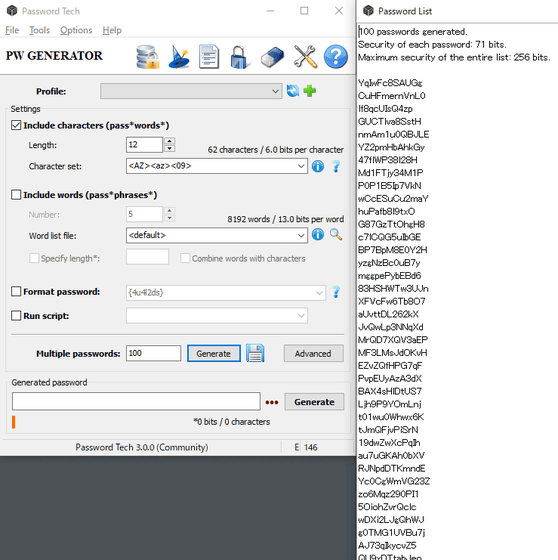Minimize the Password Tech window
This screenshot has width=558, height=560.
coord(270,11)
